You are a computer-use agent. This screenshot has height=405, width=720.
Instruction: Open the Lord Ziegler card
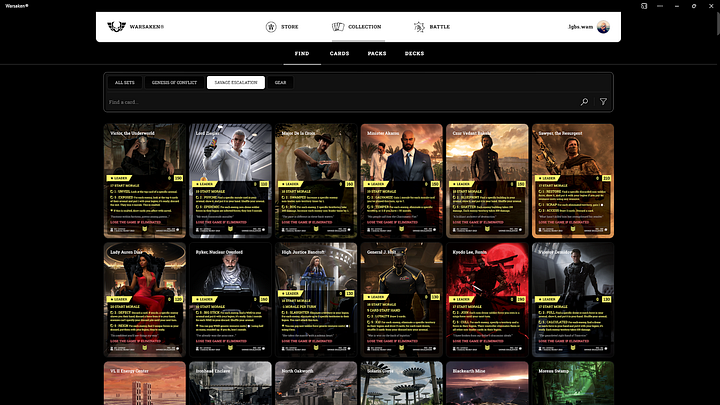230,180
